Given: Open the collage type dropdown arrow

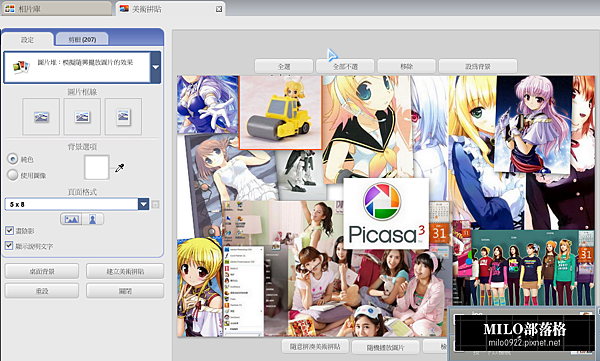Looking at the screenshot, I should pyautogui.click(x=155, y=67).
